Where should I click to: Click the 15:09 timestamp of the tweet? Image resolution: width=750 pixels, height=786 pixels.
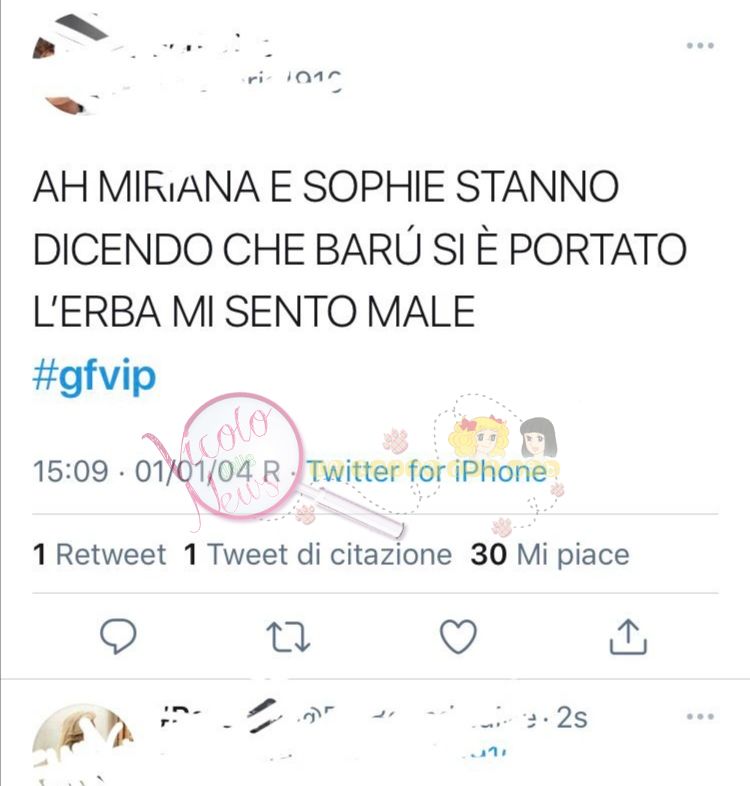click(x=70, y=471)
